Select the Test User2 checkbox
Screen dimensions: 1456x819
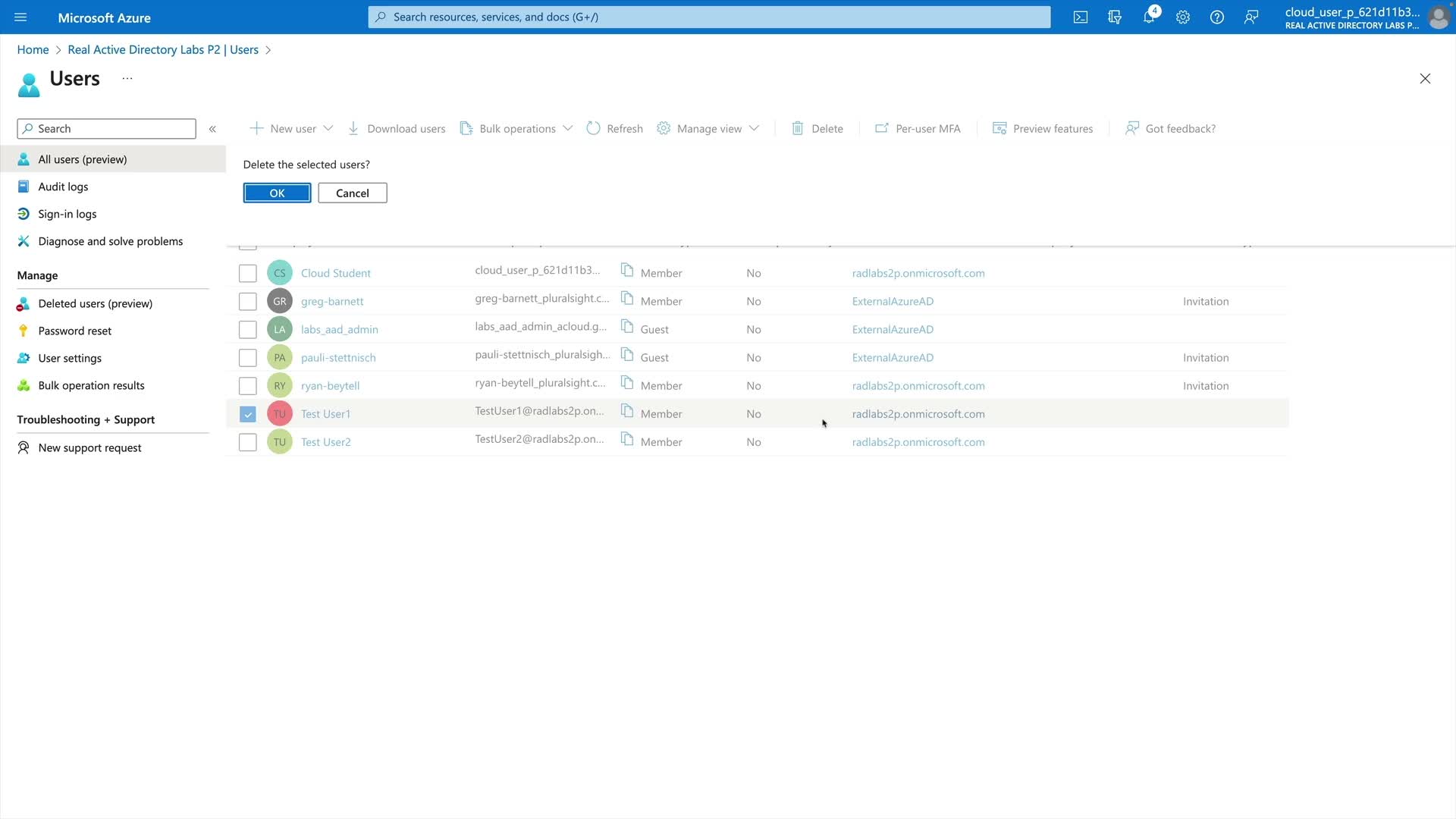(248, 442)
